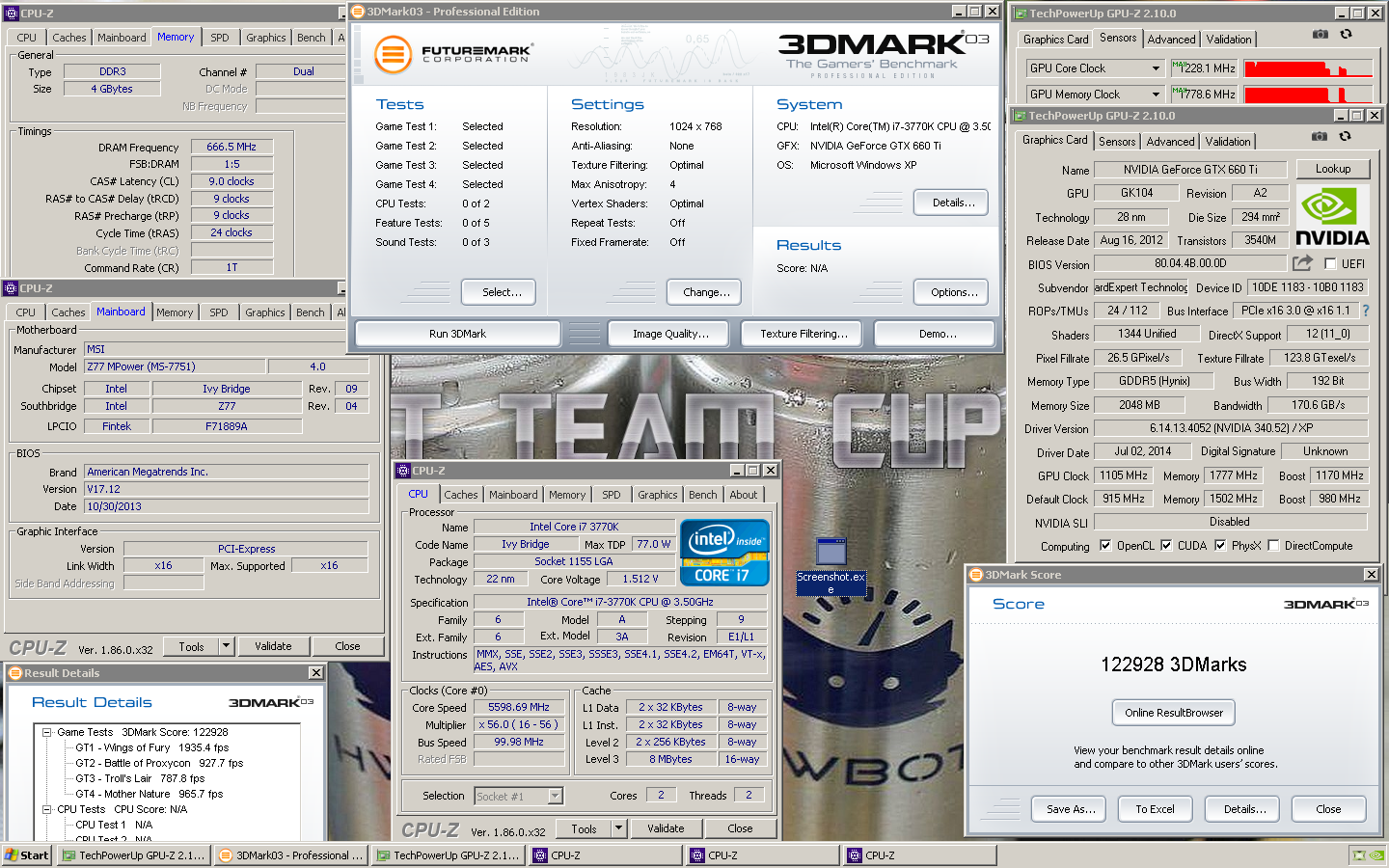Switch to SPD tab in CPU-Z CPU window
The height and width of the screenshot is (868, 1389).
(x=612, y=495)
